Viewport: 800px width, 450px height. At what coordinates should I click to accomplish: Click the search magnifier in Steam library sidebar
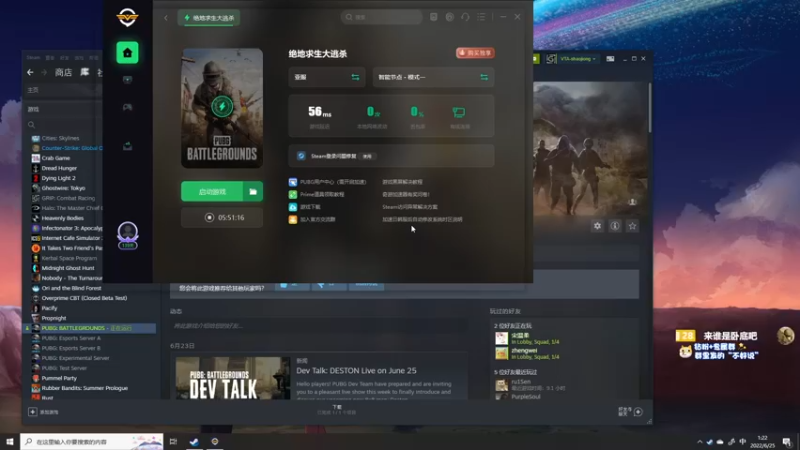point(32,124)
